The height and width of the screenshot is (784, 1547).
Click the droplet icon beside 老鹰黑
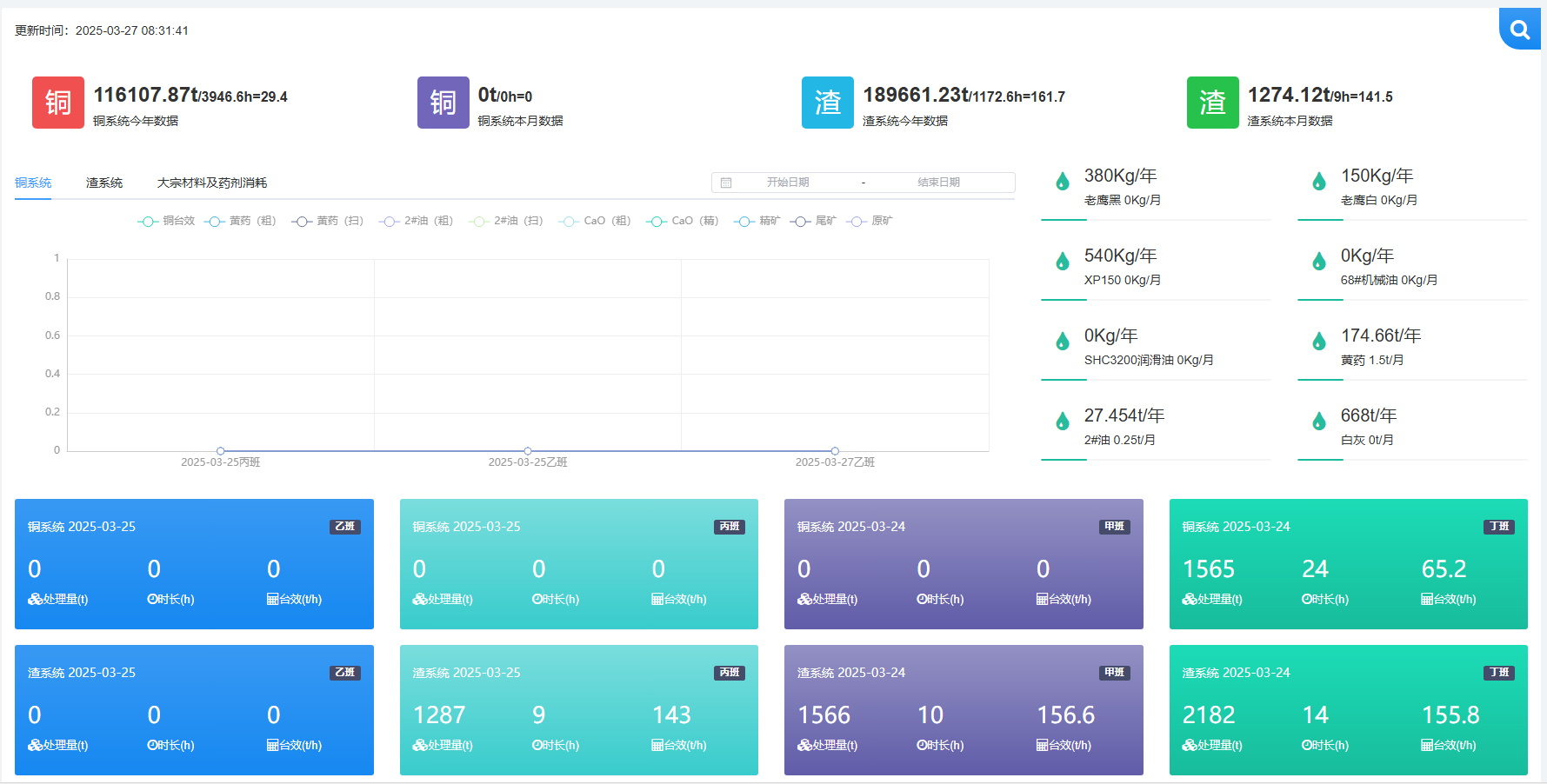1062,182
